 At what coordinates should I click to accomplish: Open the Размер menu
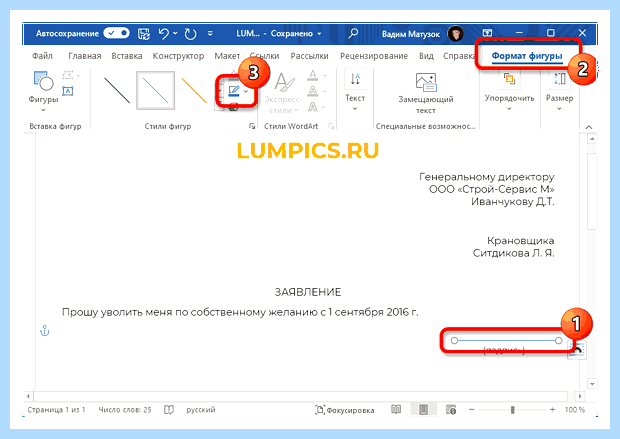(x=559, y=91)
